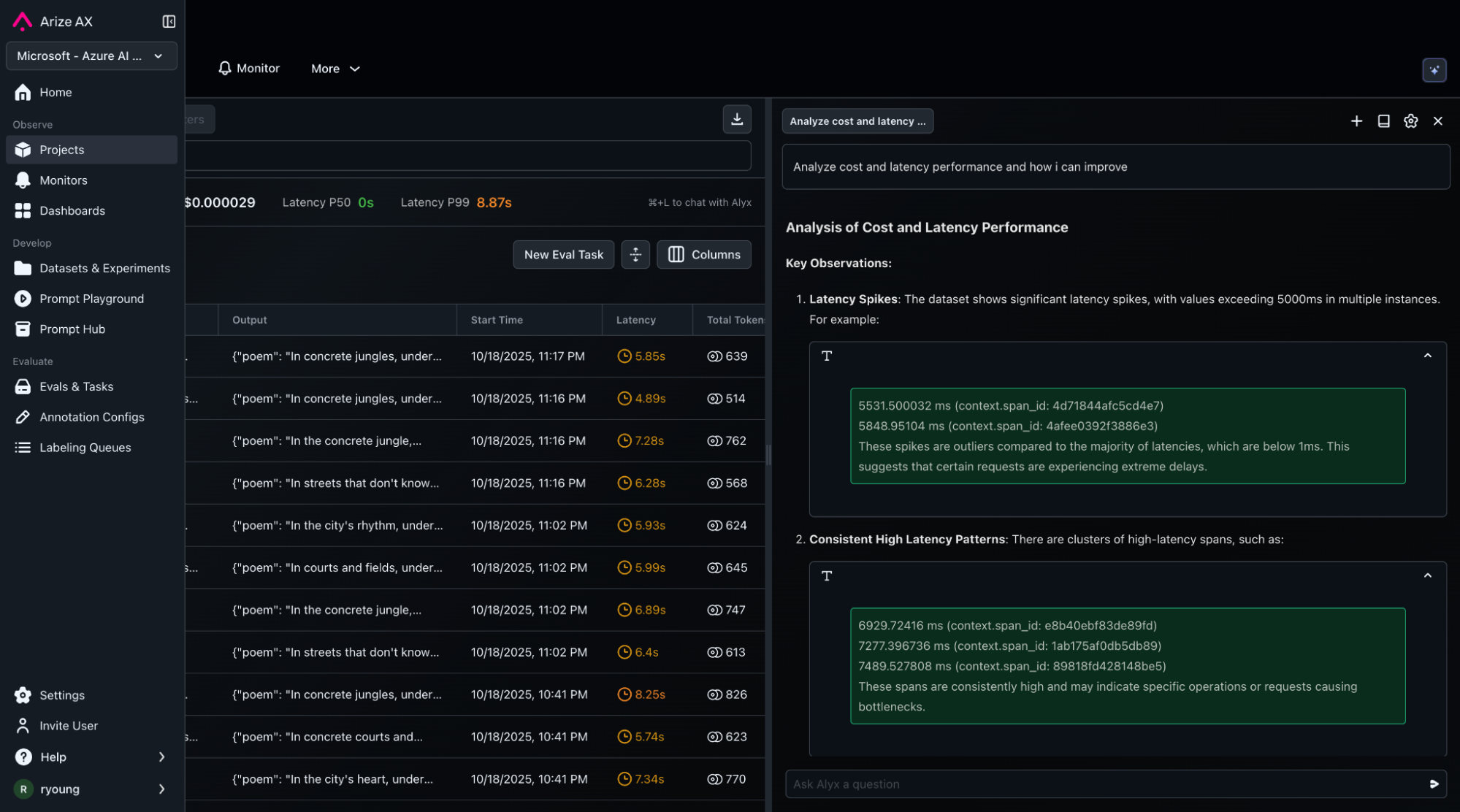The image size is (1460, 812).
Task: Go to Evals & Tasks in sidebar
Action: click(x=76, y=386)
